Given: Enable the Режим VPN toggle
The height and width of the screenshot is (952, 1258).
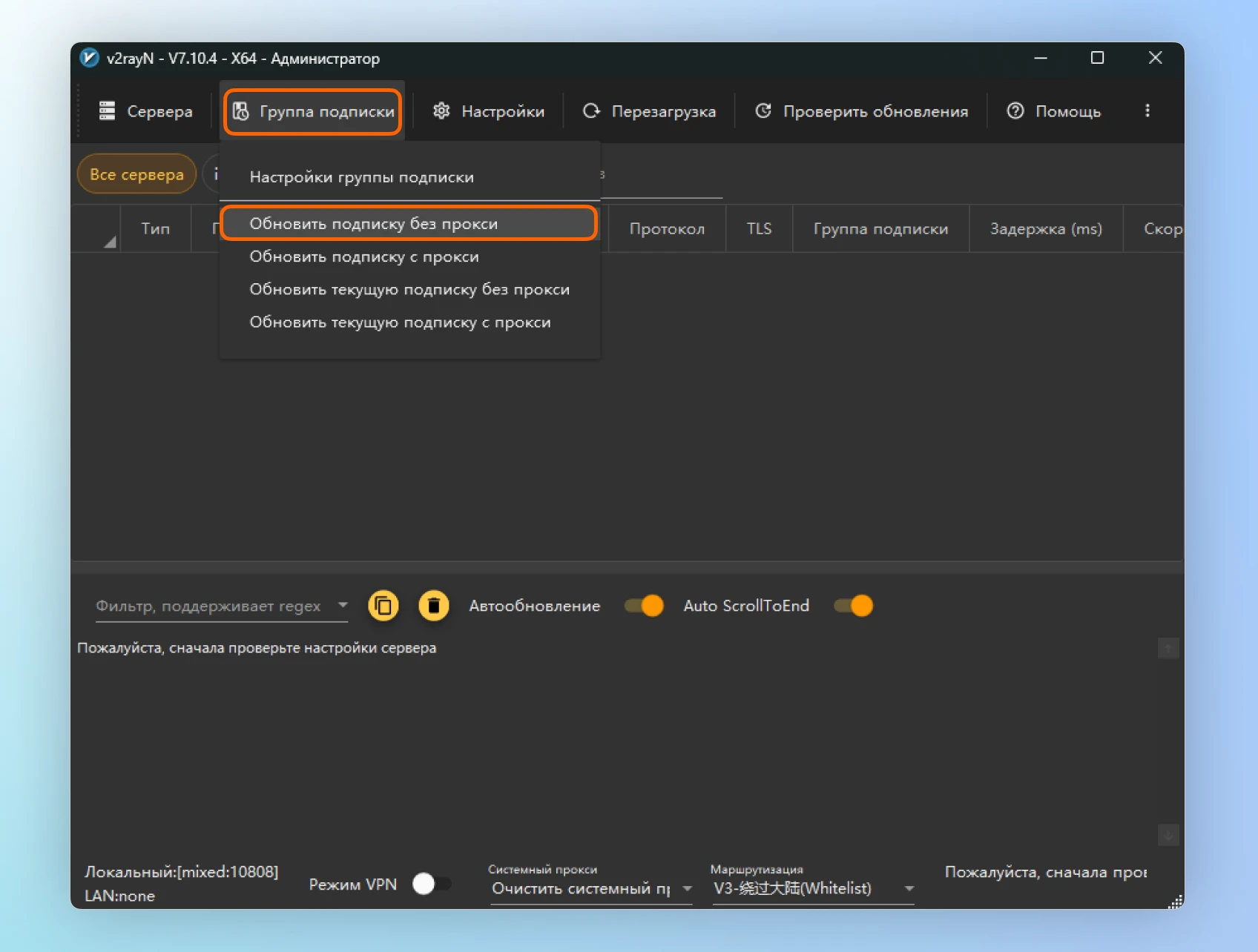Looking at the screenshot, I should coord(432,884).
